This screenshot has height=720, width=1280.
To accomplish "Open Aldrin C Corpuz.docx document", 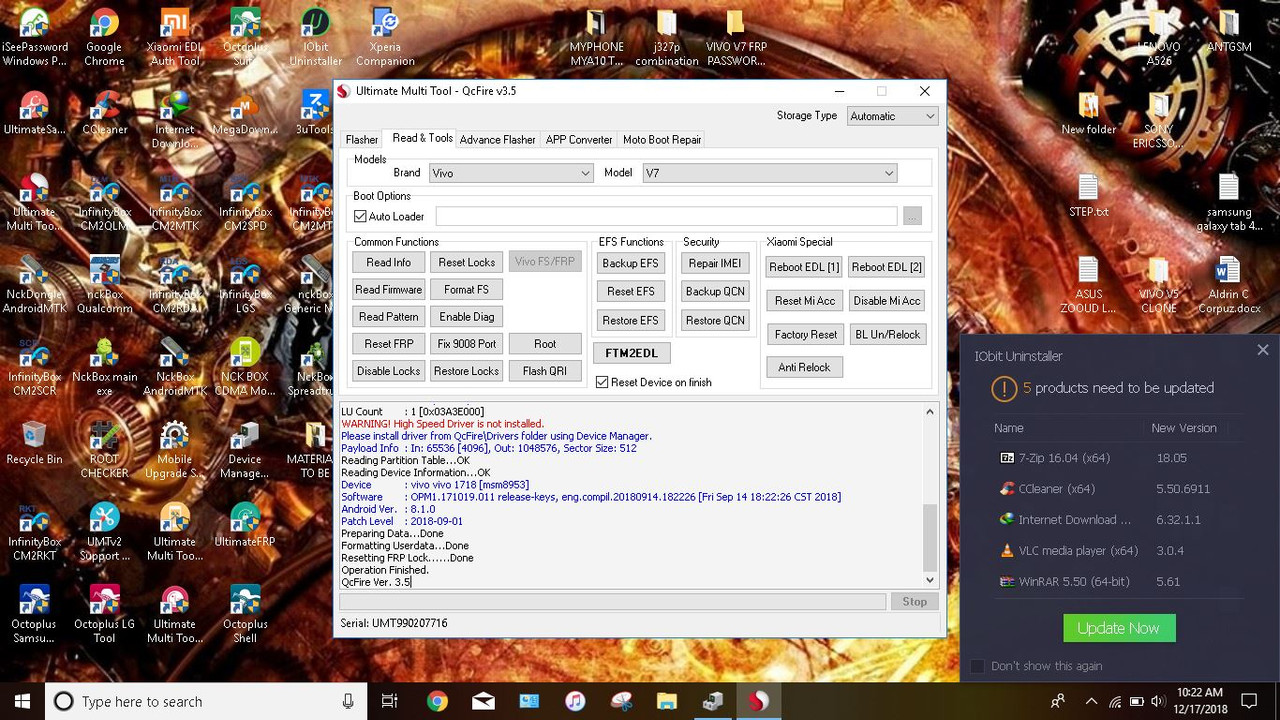I will (x=1228, y=285).
